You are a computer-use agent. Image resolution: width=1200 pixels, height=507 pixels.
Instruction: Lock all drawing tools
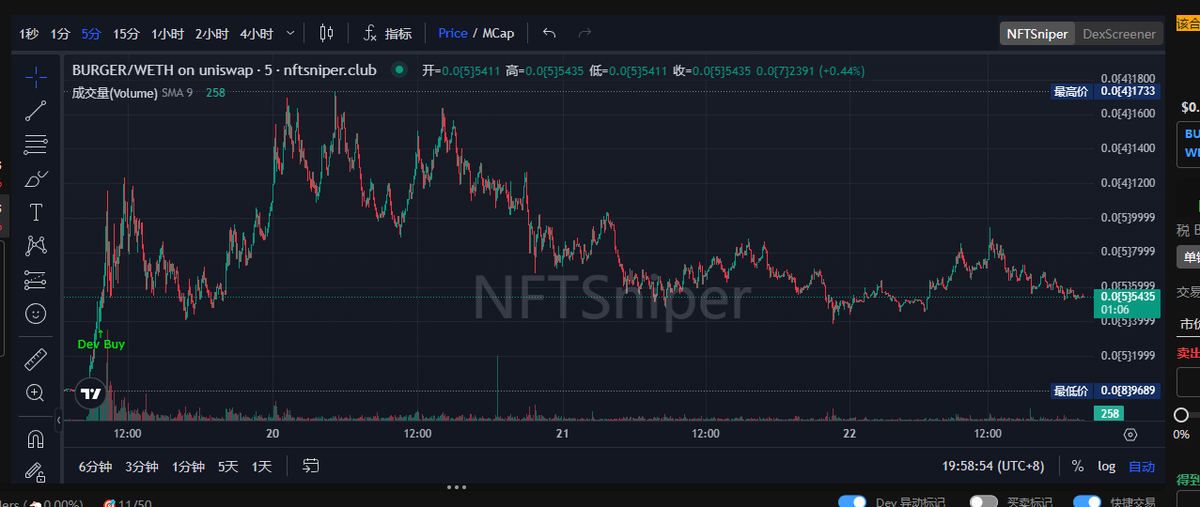36,471
